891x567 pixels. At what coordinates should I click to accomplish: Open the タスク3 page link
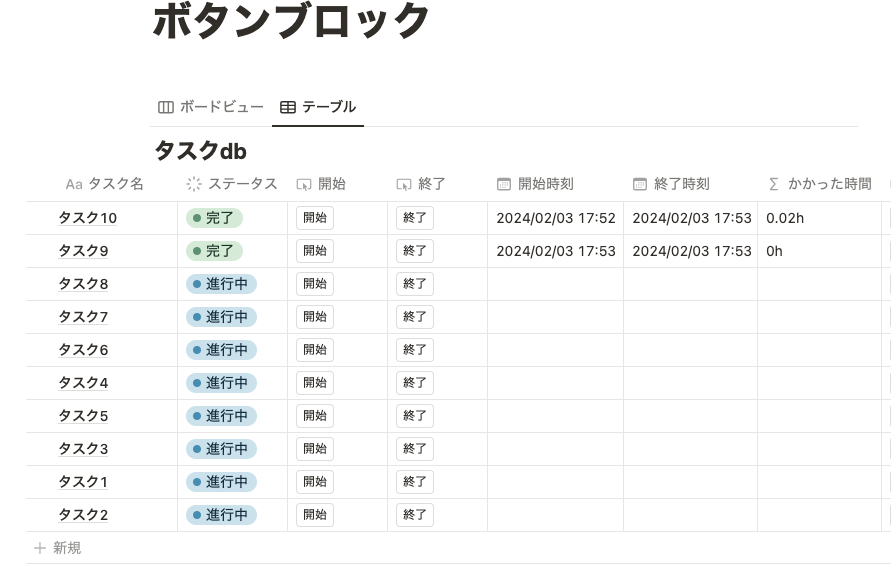tap(83, 449)
